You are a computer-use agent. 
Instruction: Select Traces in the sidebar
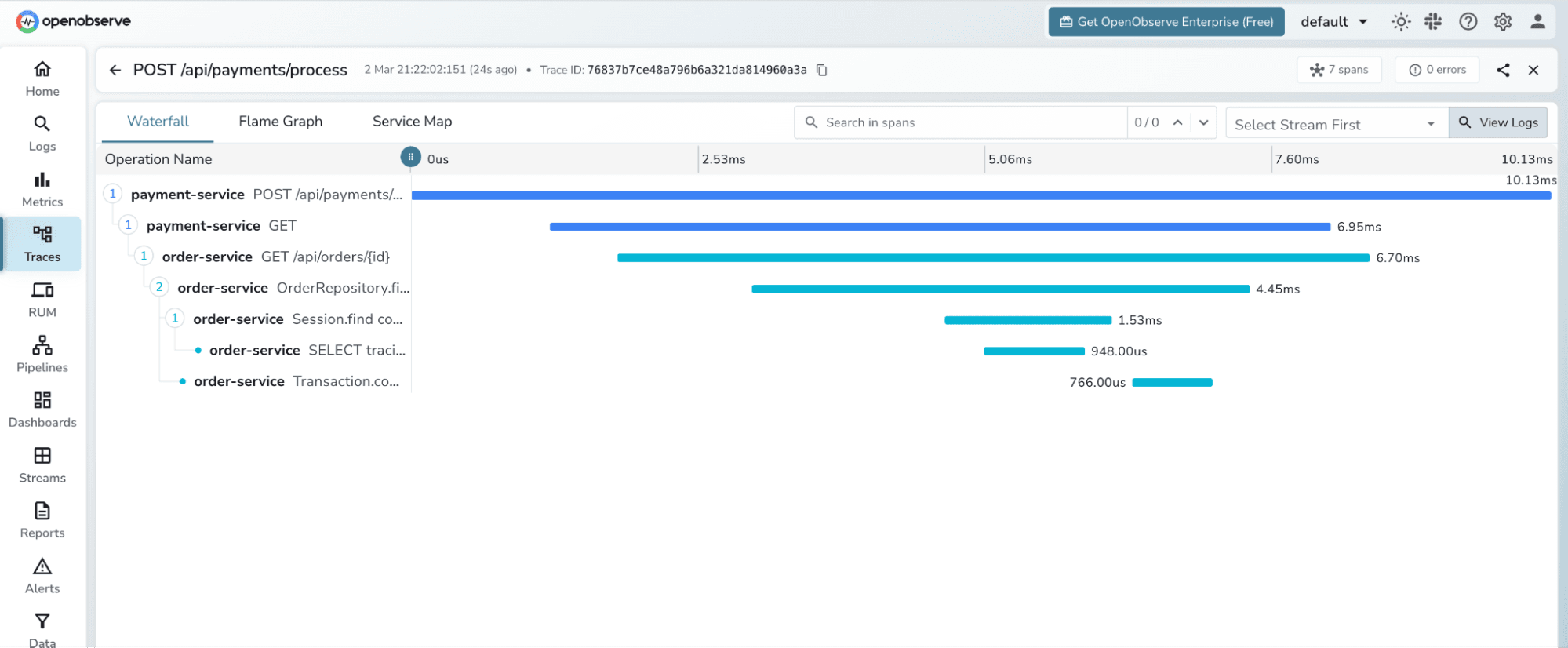[x=42, y=245]
